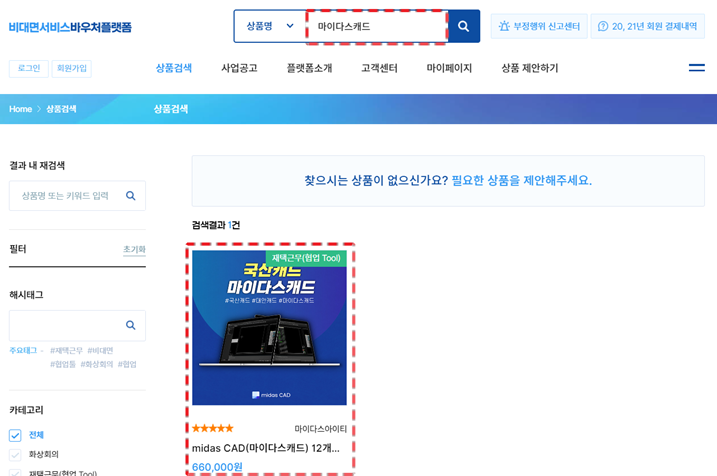Click the siren icon by 부정행위 신고센터
The image size is (717, 476).
504,26
